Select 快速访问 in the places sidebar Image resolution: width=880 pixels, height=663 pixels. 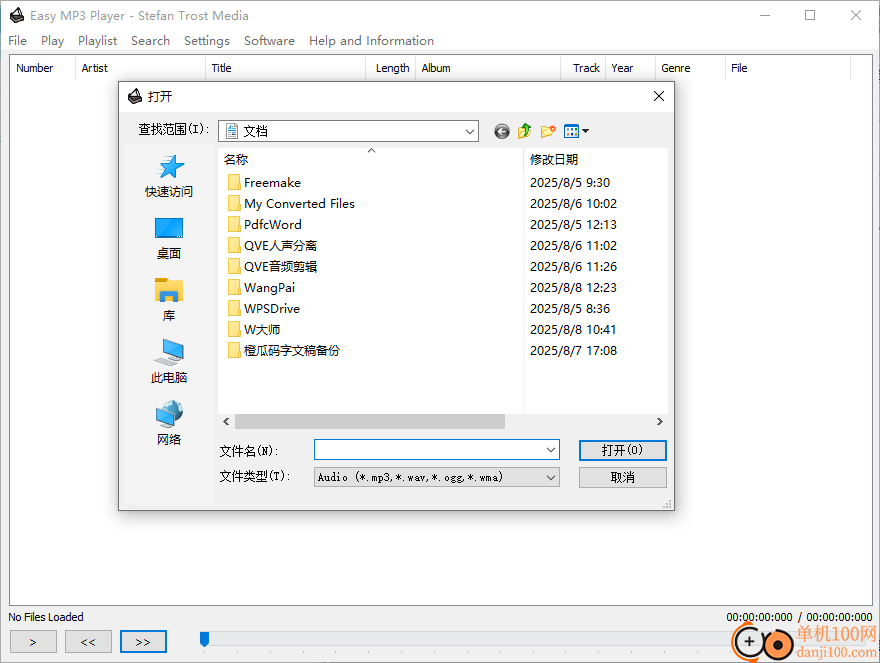click(x=169, y=176)
